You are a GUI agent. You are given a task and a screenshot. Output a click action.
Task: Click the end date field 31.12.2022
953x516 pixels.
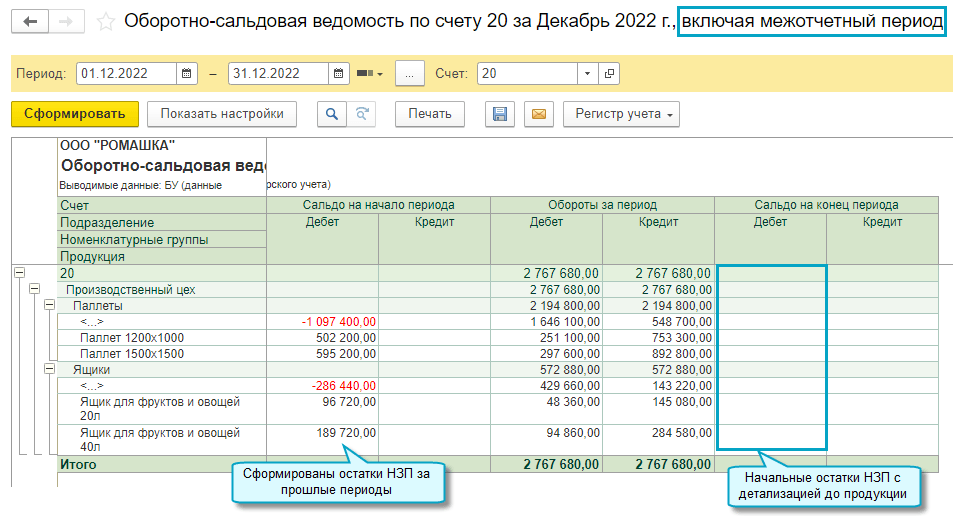click(278, 74)
